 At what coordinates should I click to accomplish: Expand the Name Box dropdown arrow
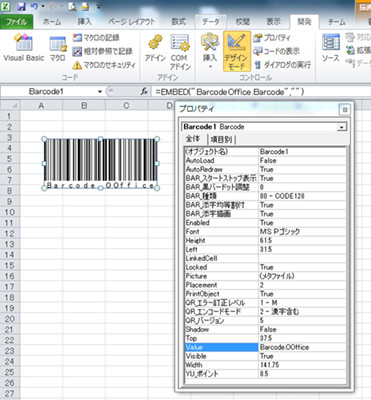(x=100, y=91)
